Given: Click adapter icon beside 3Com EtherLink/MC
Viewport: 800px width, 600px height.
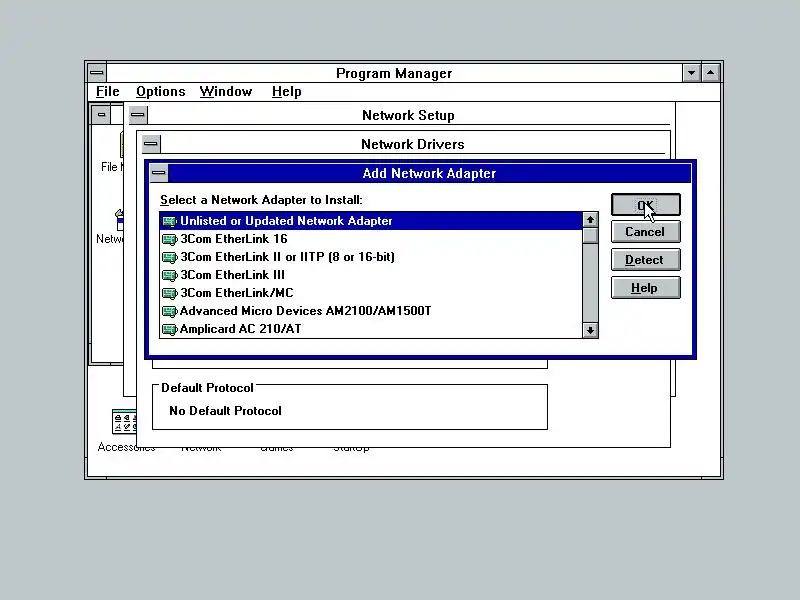Looking at the screenshot, I should (169, 293).
